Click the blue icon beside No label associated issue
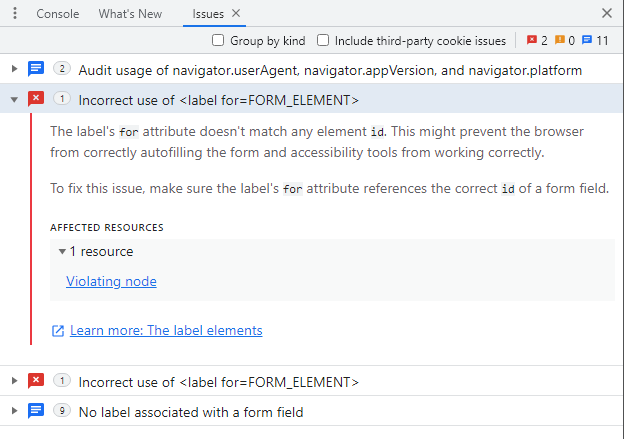The width and height of the screenshot is (624, 439). click(x=36, y=411)
